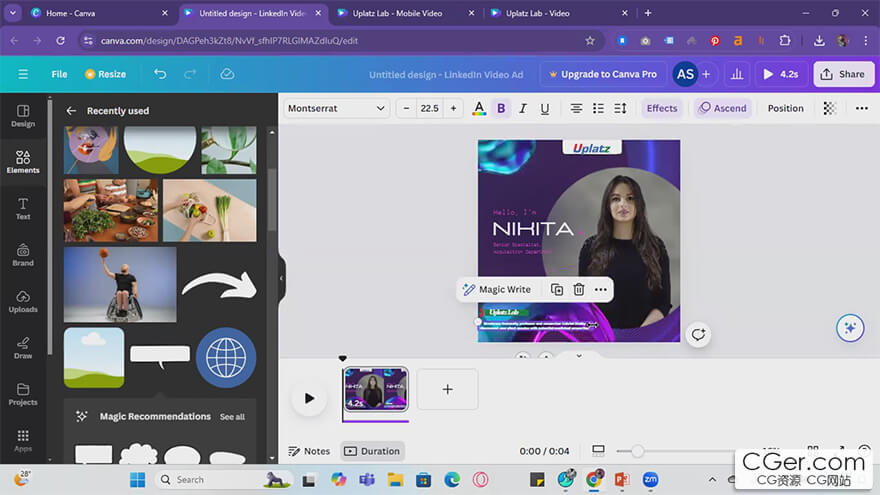This screenshot has height=495, width=880.
Task: Open the Brand panel in sidebar
Action: point(23,255)
